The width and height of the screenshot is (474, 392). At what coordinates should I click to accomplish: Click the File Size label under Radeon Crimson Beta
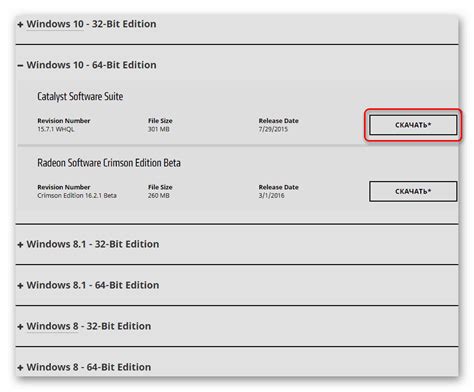[x=160, y=187]
